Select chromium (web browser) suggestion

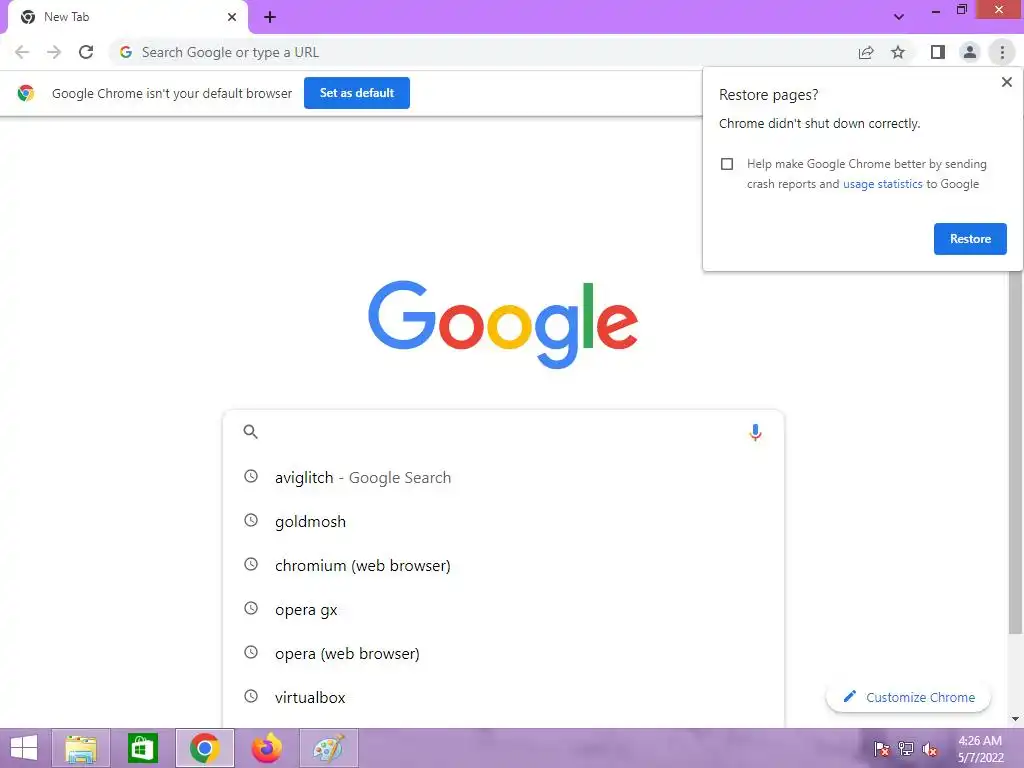click(503, 565)
